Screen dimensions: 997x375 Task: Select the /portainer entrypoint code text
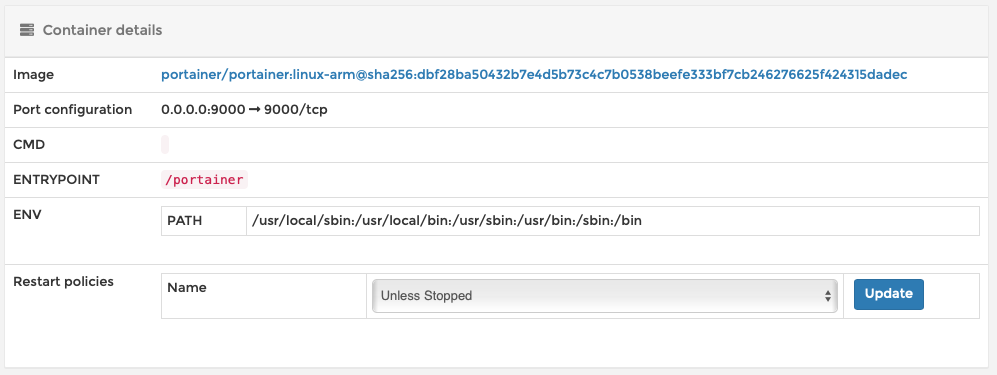(x=204, y=180)
